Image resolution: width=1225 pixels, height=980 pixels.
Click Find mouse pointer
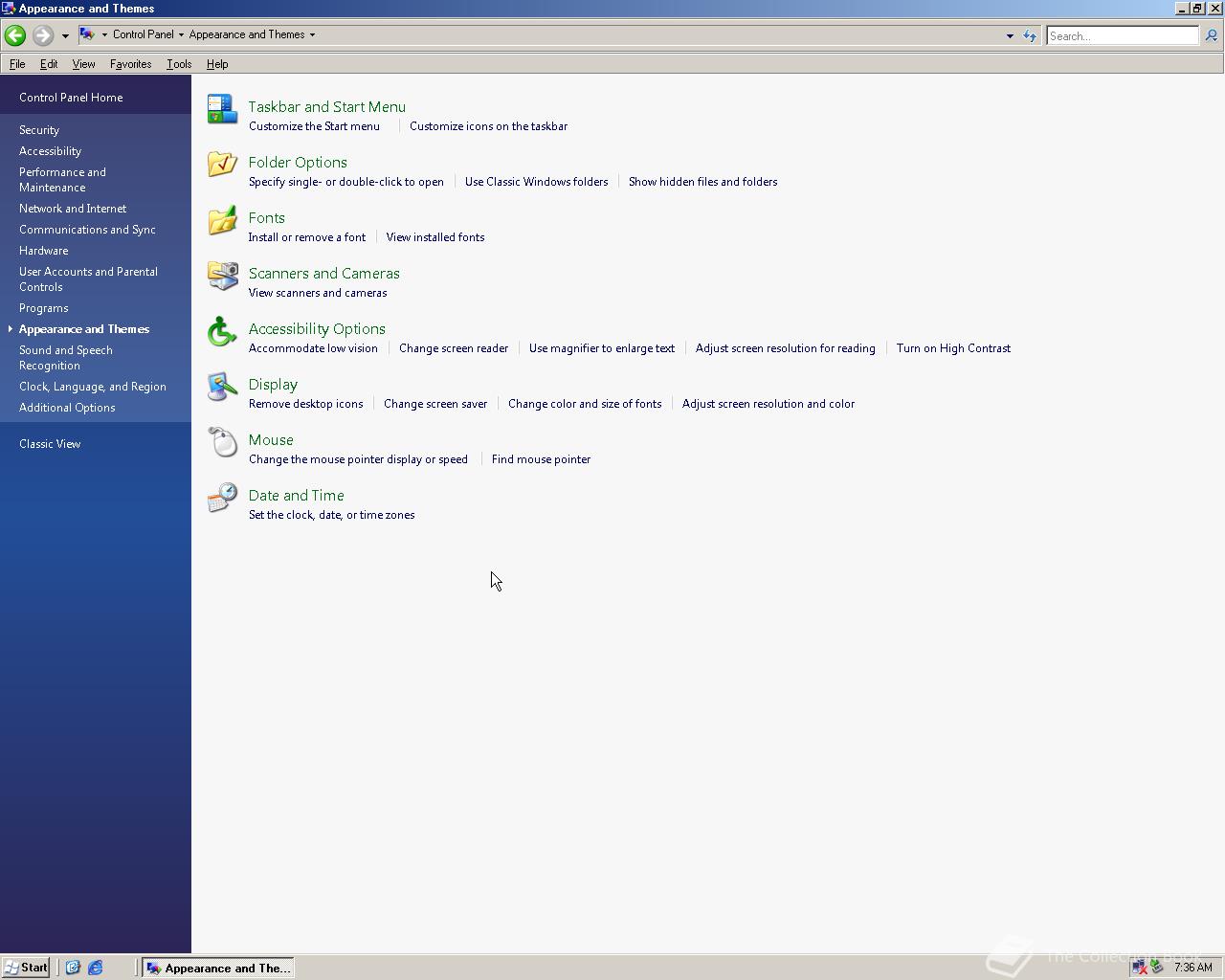[x=541, y=459]
